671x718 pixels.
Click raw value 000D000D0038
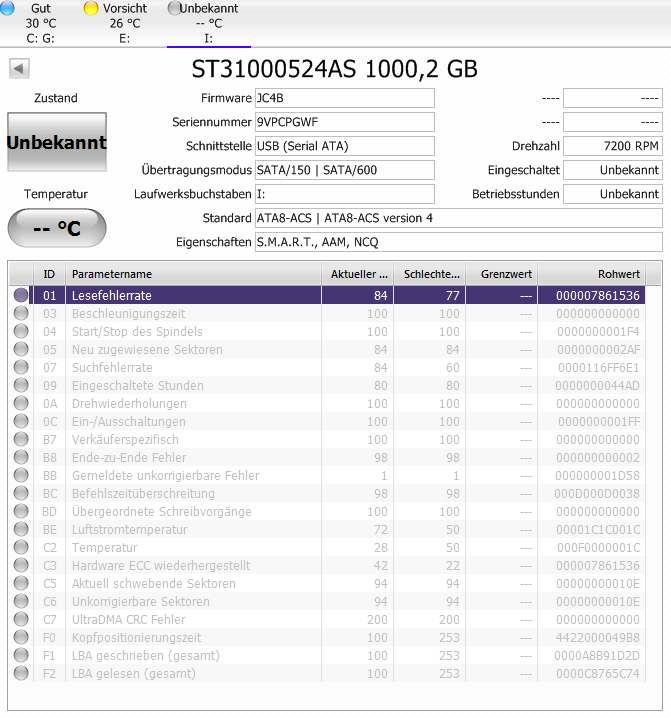pos(597,493)
